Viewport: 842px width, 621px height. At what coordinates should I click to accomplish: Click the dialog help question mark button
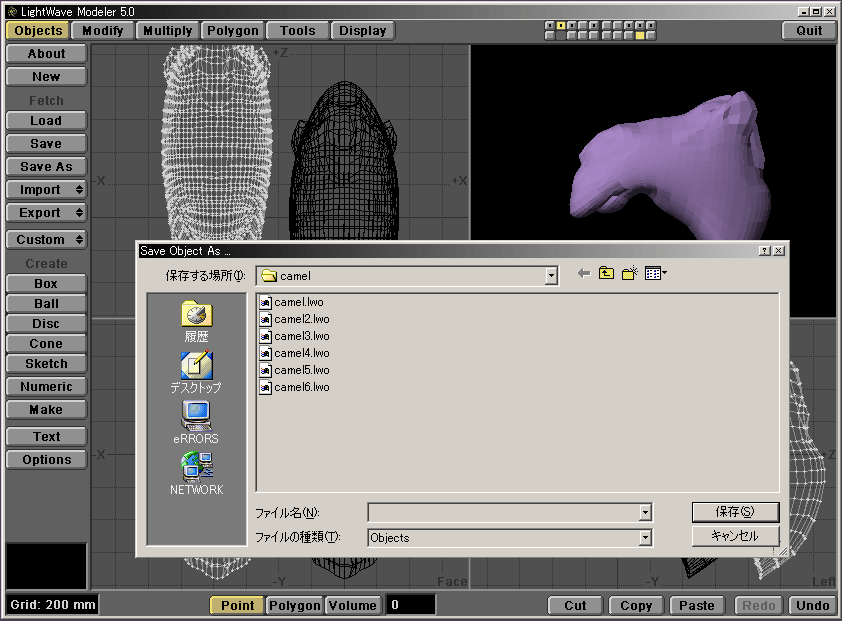click(764, 251)
